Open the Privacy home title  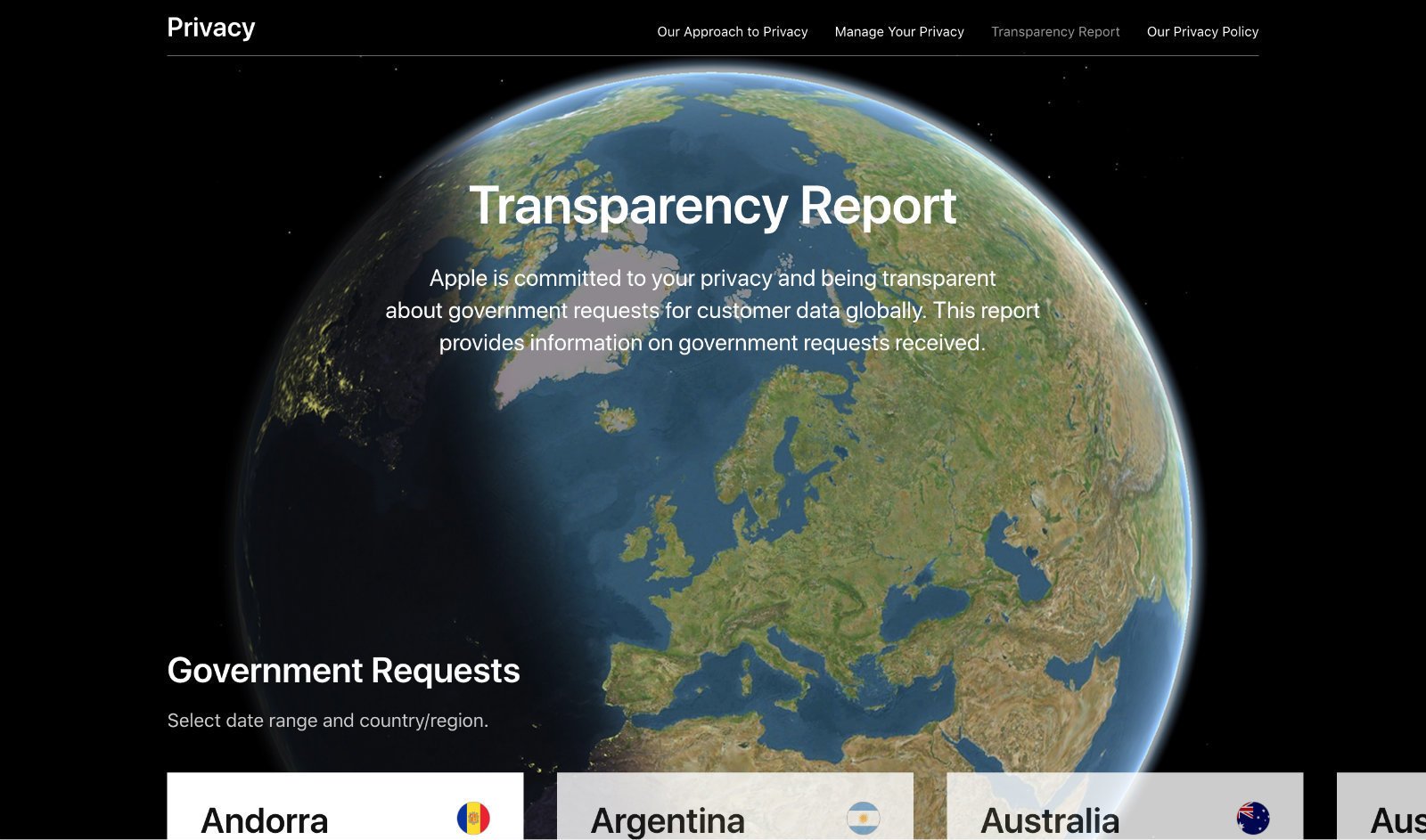click(x=211, y=28)
